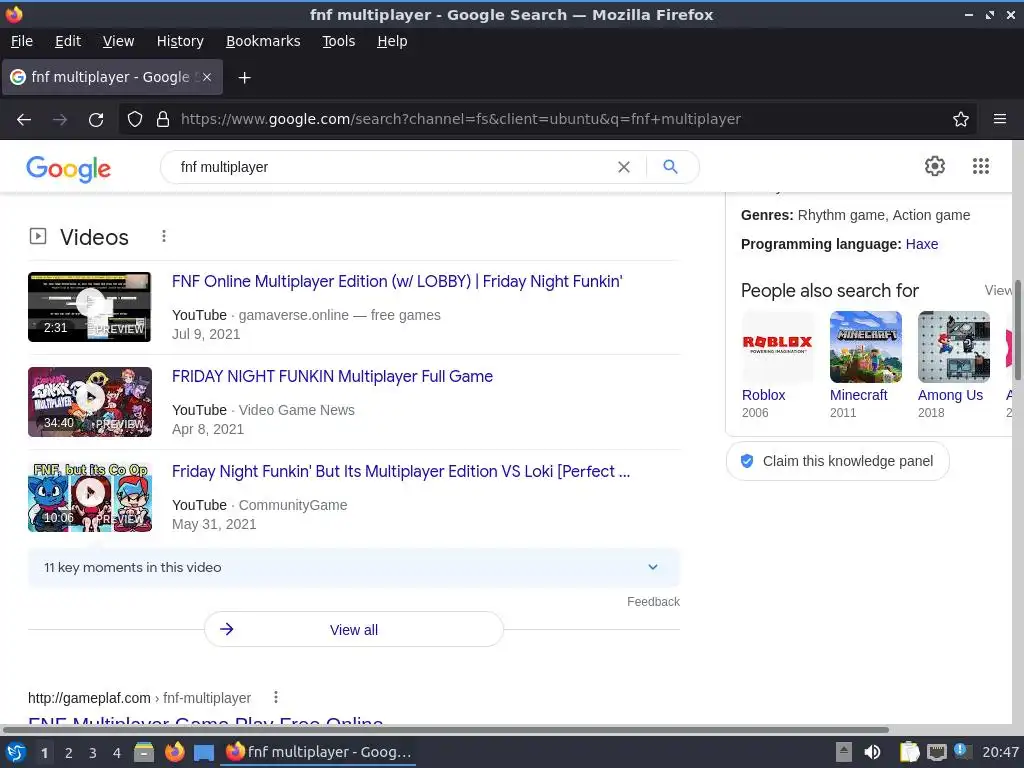Open a new browser tab

coord(244,78)
